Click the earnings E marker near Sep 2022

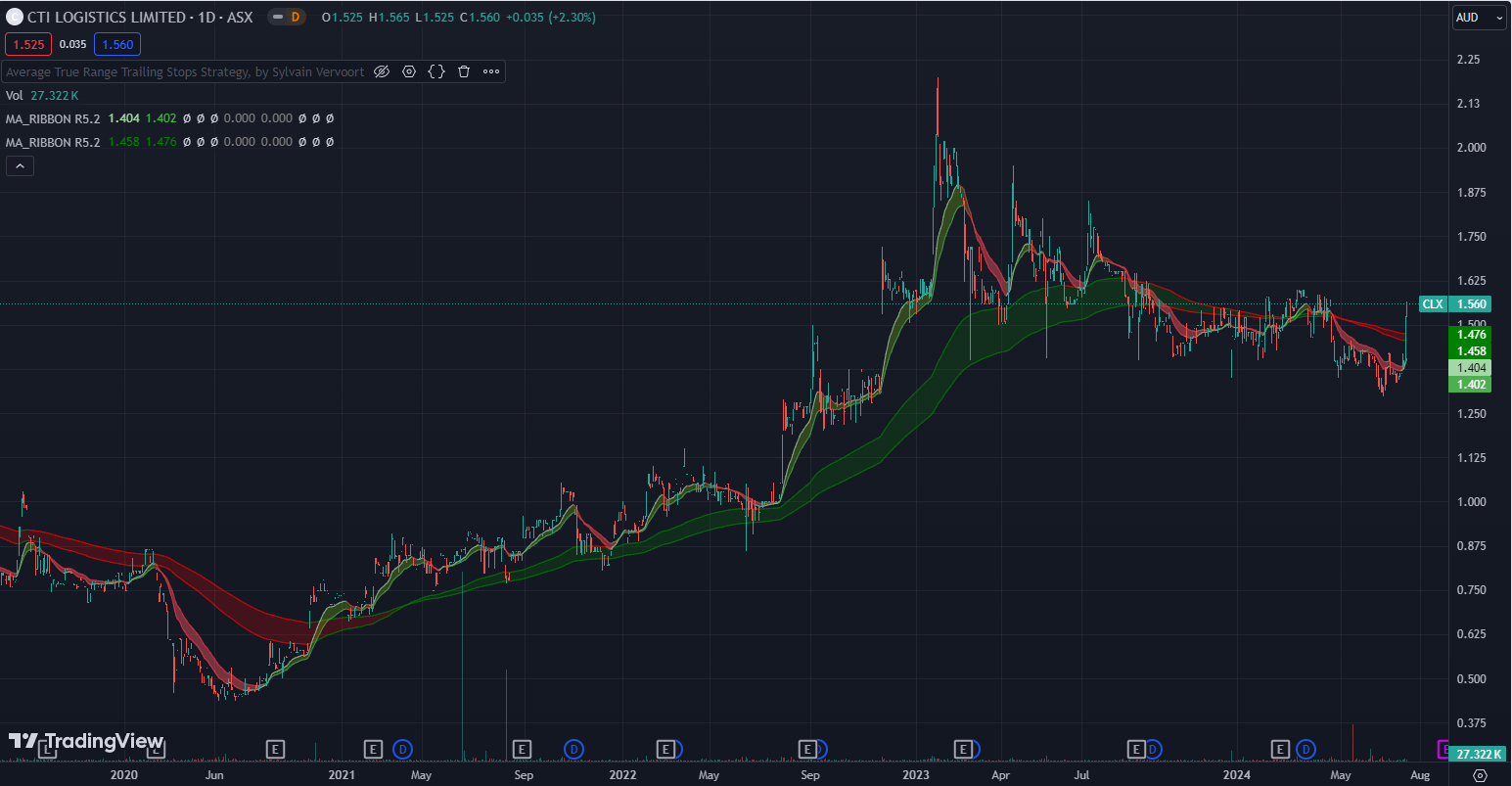point(808,750)
